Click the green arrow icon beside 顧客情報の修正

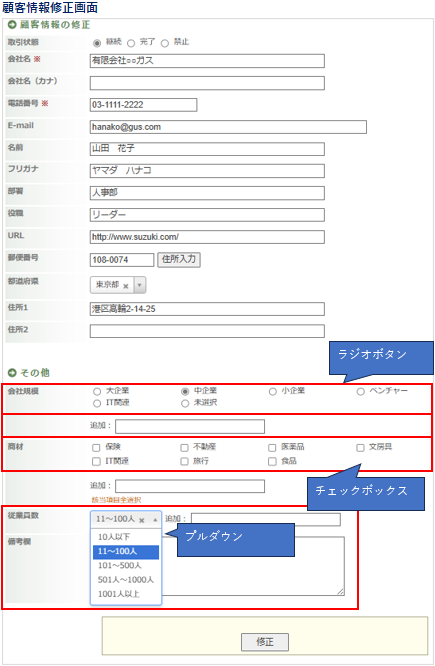tap(12, 25)
